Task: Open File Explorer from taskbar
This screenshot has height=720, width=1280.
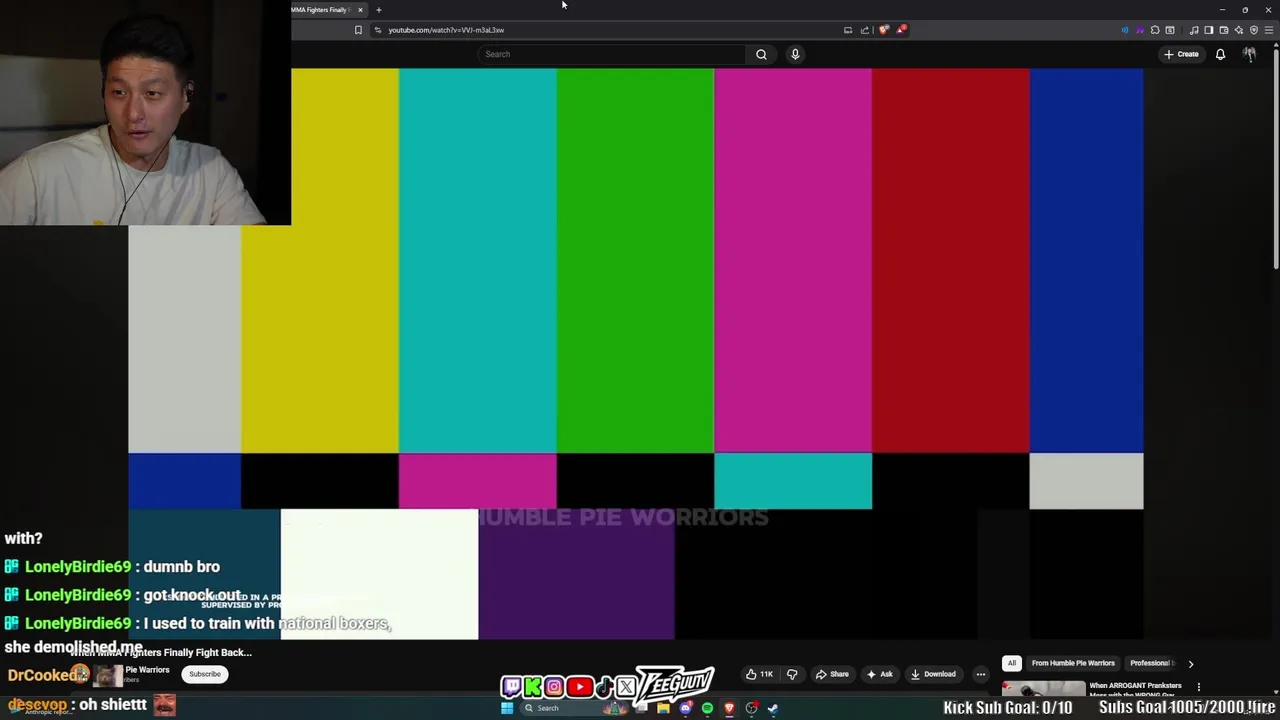Action: coord(663,708)
